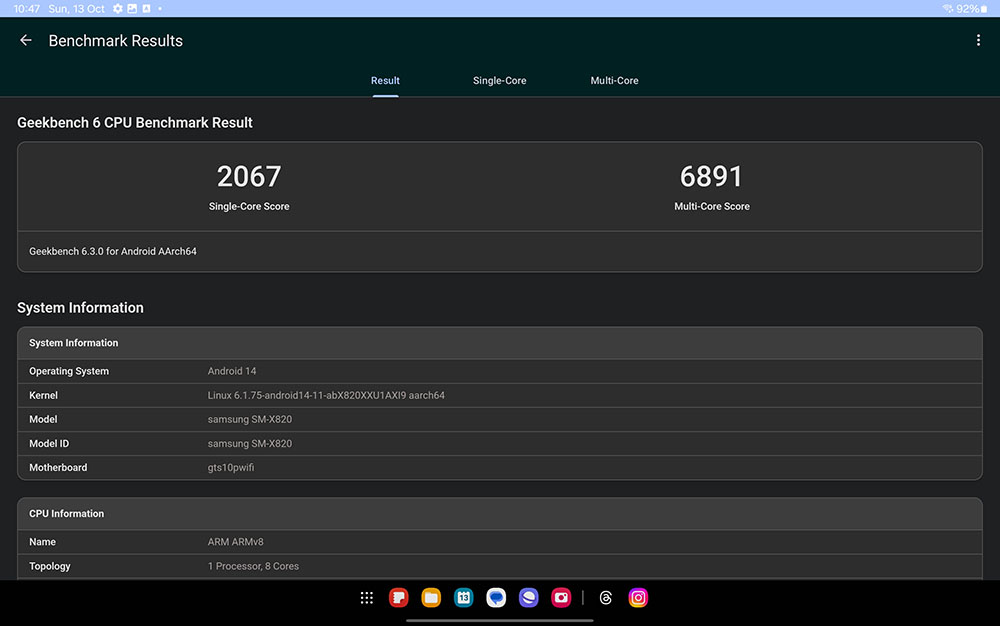
Task: Tap the 92% battery percentage
Action: 967,9
